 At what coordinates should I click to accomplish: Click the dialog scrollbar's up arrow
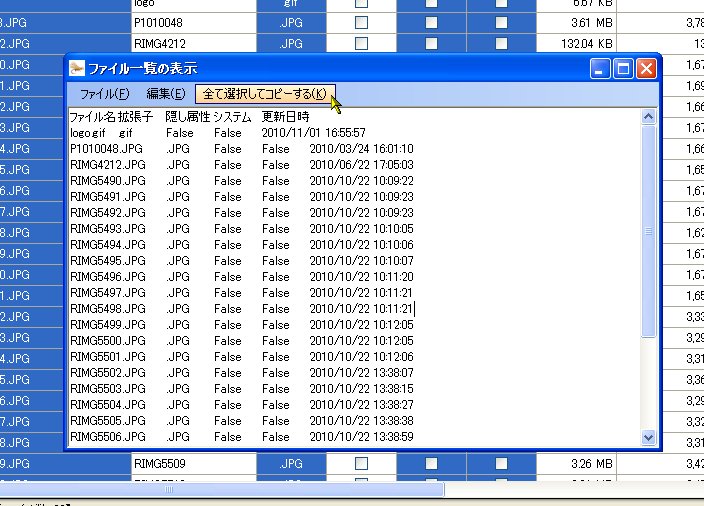pos(648,117)
